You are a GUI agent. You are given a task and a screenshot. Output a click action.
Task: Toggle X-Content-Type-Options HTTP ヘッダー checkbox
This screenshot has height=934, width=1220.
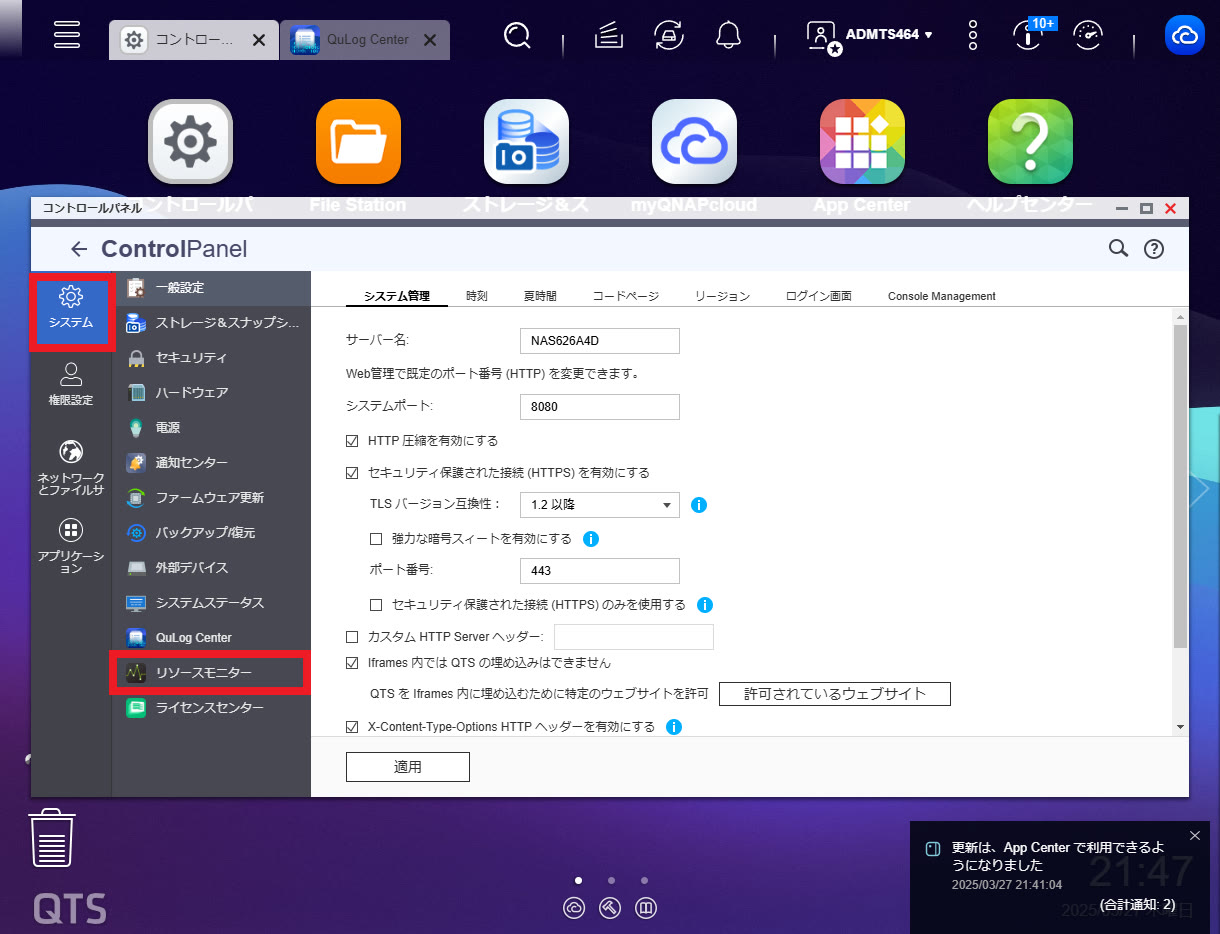click(352, 727)
